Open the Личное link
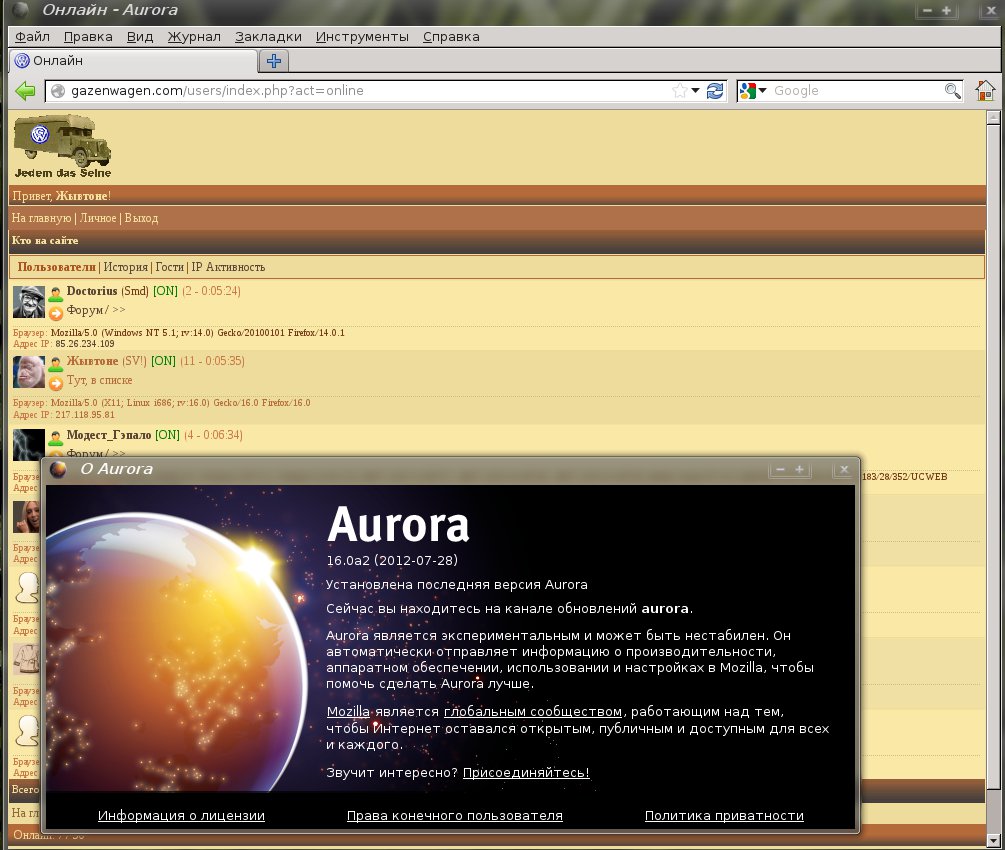Viewport: 1005px width, 850px height. coord(98,218)
